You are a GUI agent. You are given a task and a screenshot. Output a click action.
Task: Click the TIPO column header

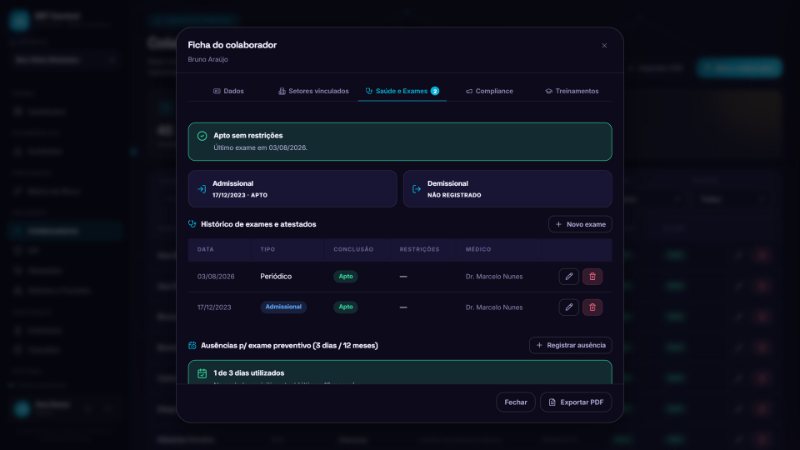pos(268,249)
